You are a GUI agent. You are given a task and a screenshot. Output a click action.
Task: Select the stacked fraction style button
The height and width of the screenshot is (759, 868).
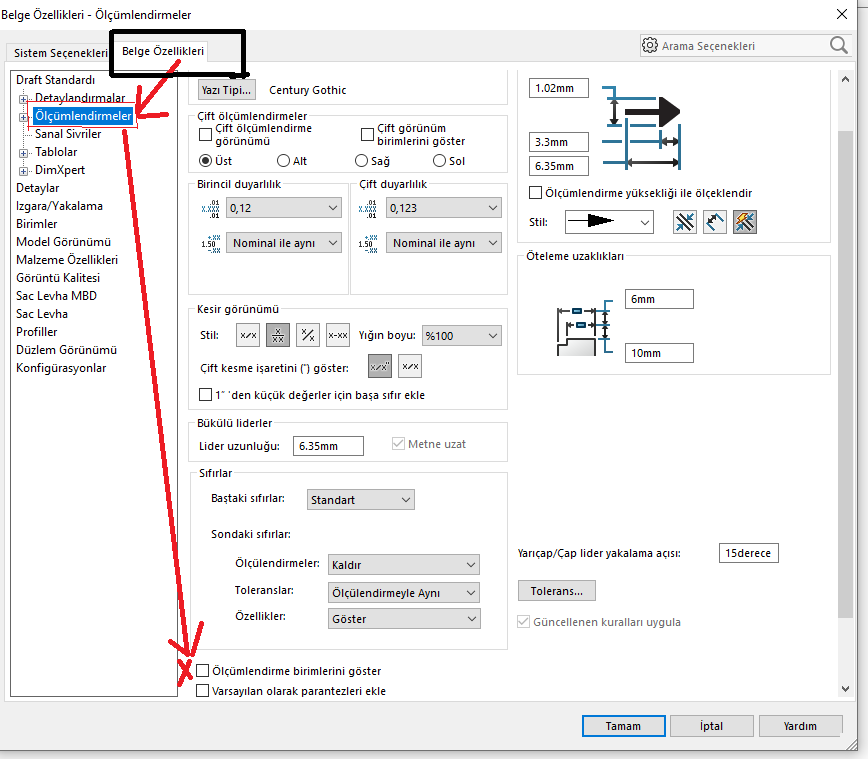(278, 336)
